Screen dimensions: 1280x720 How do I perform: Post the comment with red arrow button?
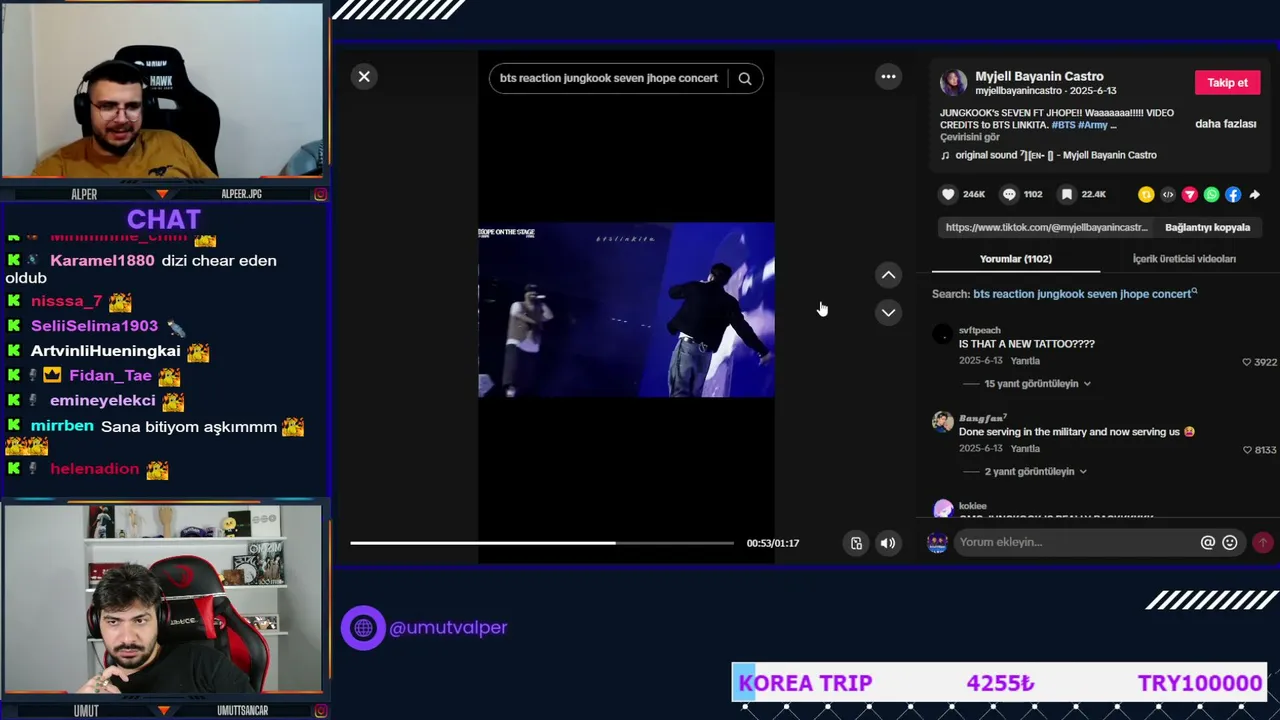[1263, 543]
